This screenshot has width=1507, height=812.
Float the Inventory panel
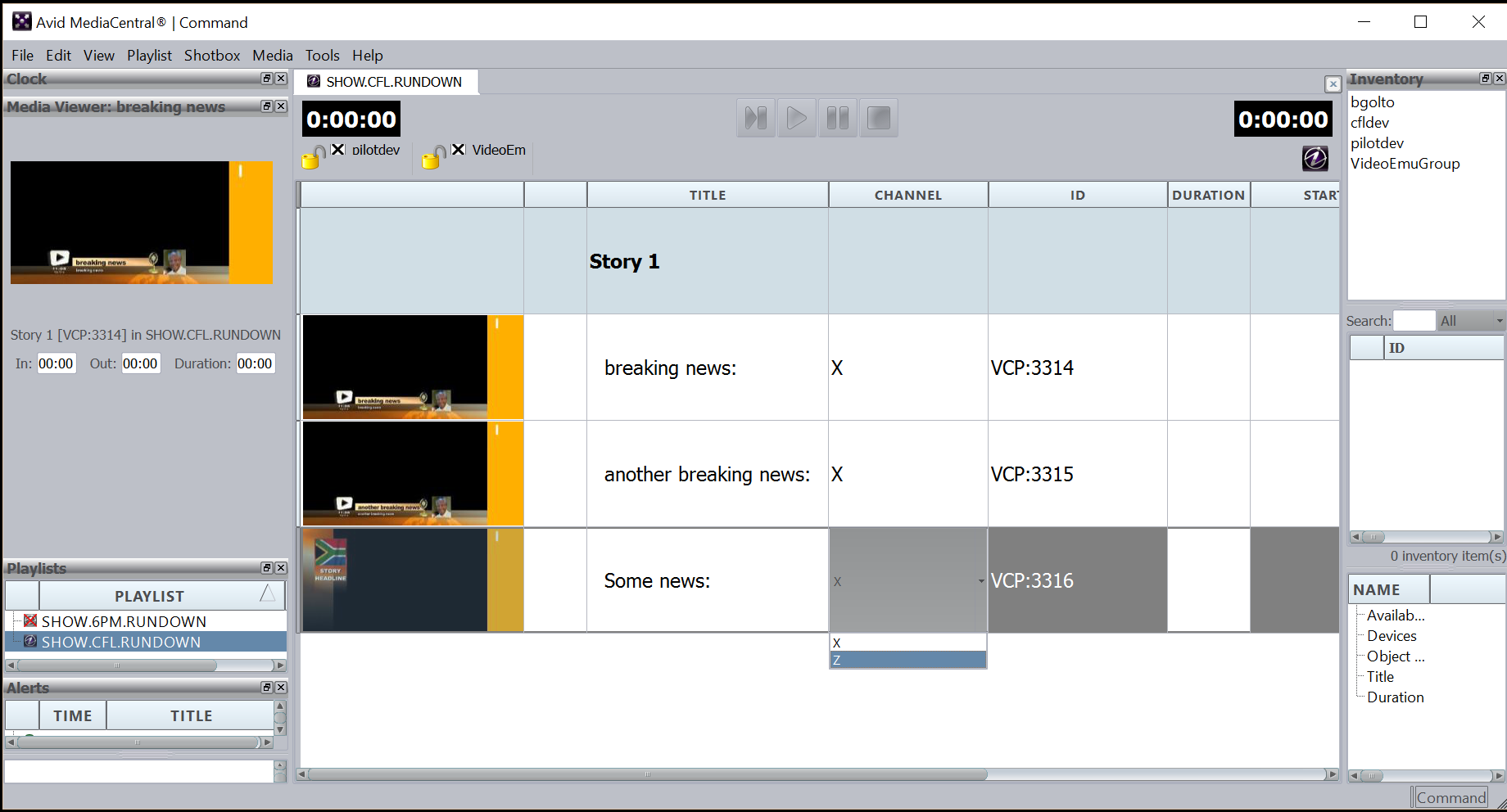(1486, 79)
